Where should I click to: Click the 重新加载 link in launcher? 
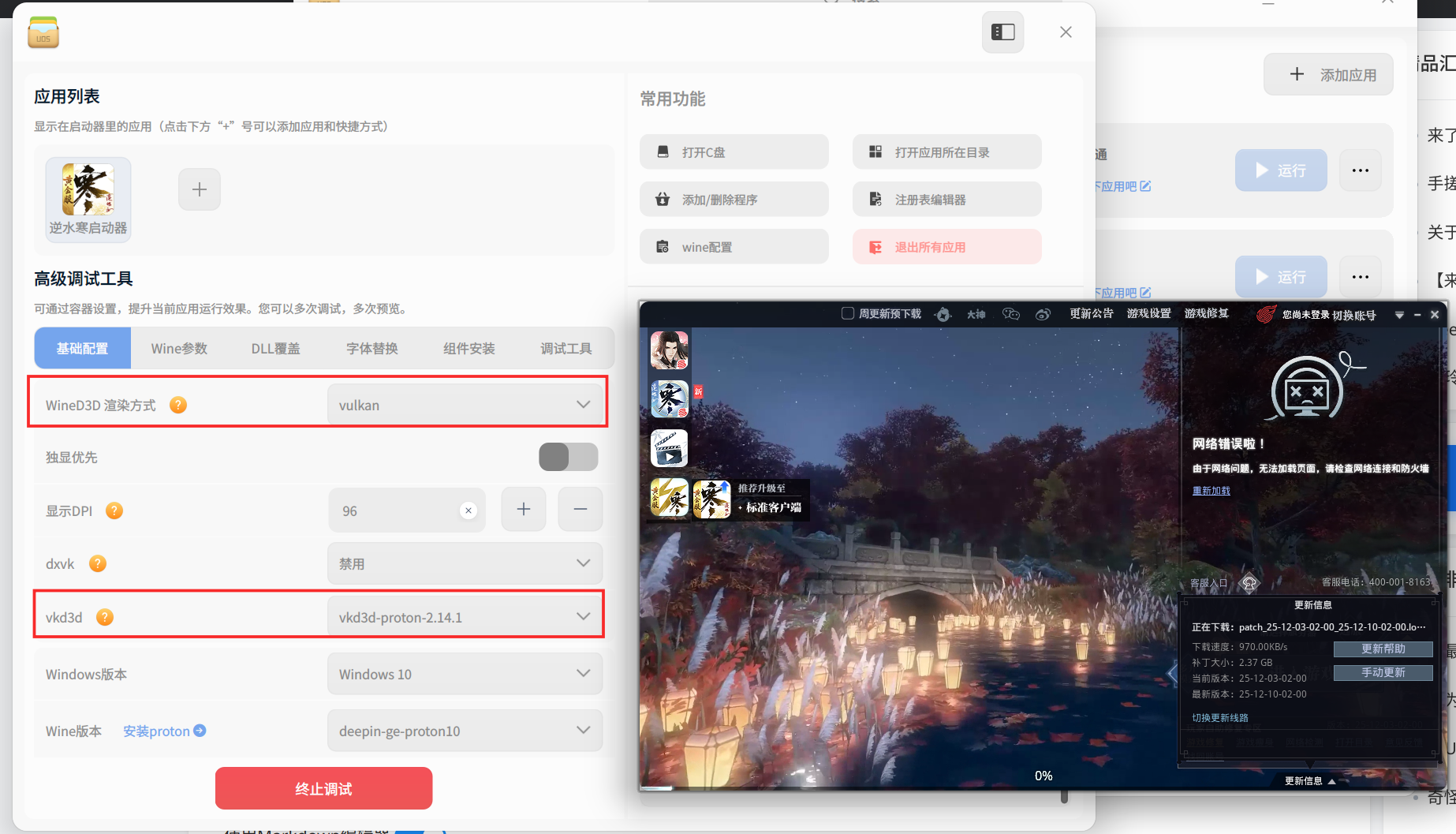click(1211, 490)
